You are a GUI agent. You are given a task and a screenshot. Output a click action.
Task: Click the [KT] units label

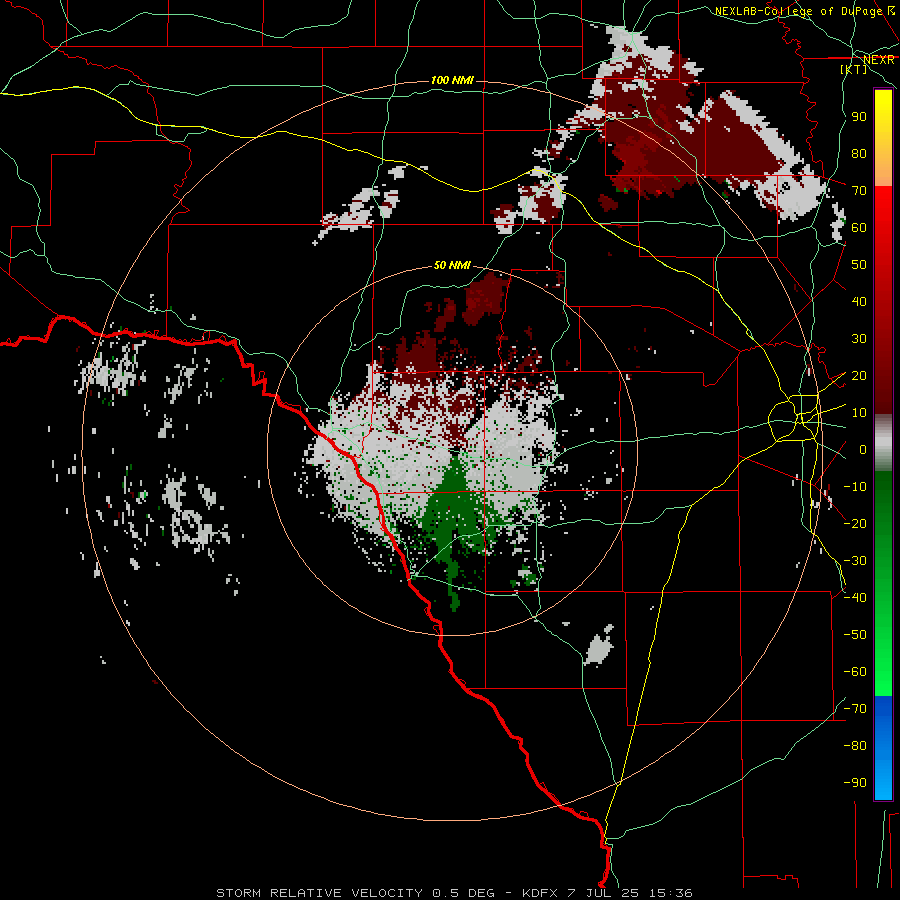(x=854, y=69)
